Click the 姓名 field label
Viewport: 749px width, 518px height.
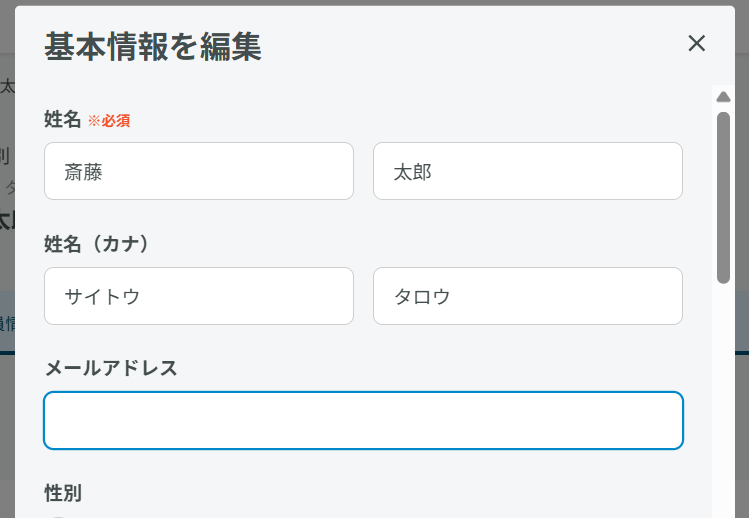62,120
